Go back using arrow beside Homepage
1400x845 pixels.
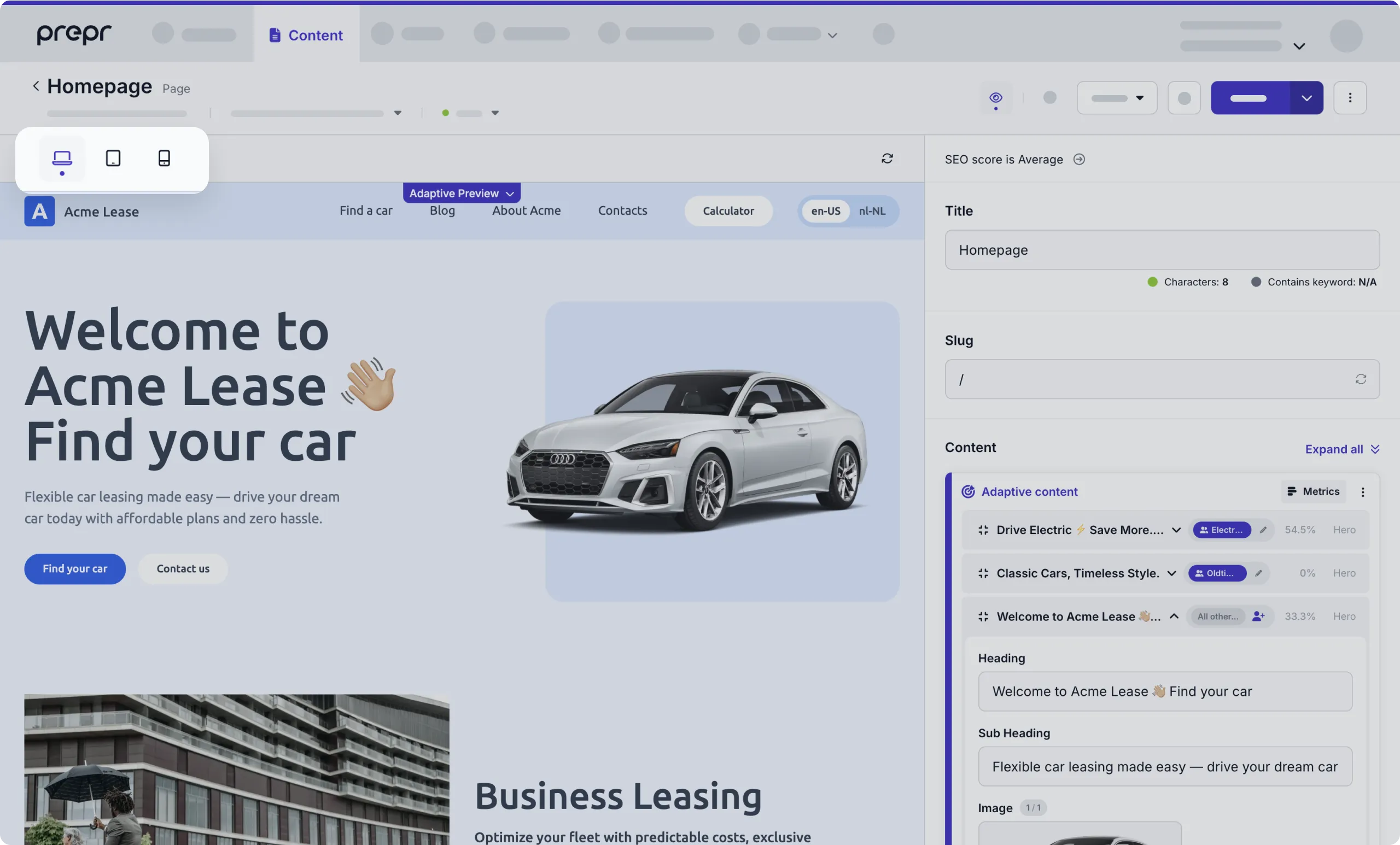click(36, 86)
